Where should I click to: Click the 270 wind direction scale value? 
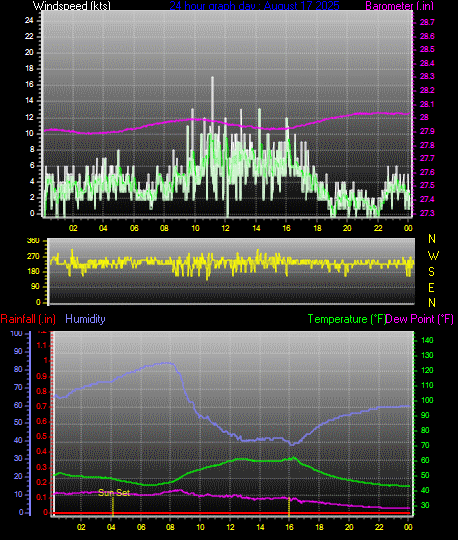[34, 257]
